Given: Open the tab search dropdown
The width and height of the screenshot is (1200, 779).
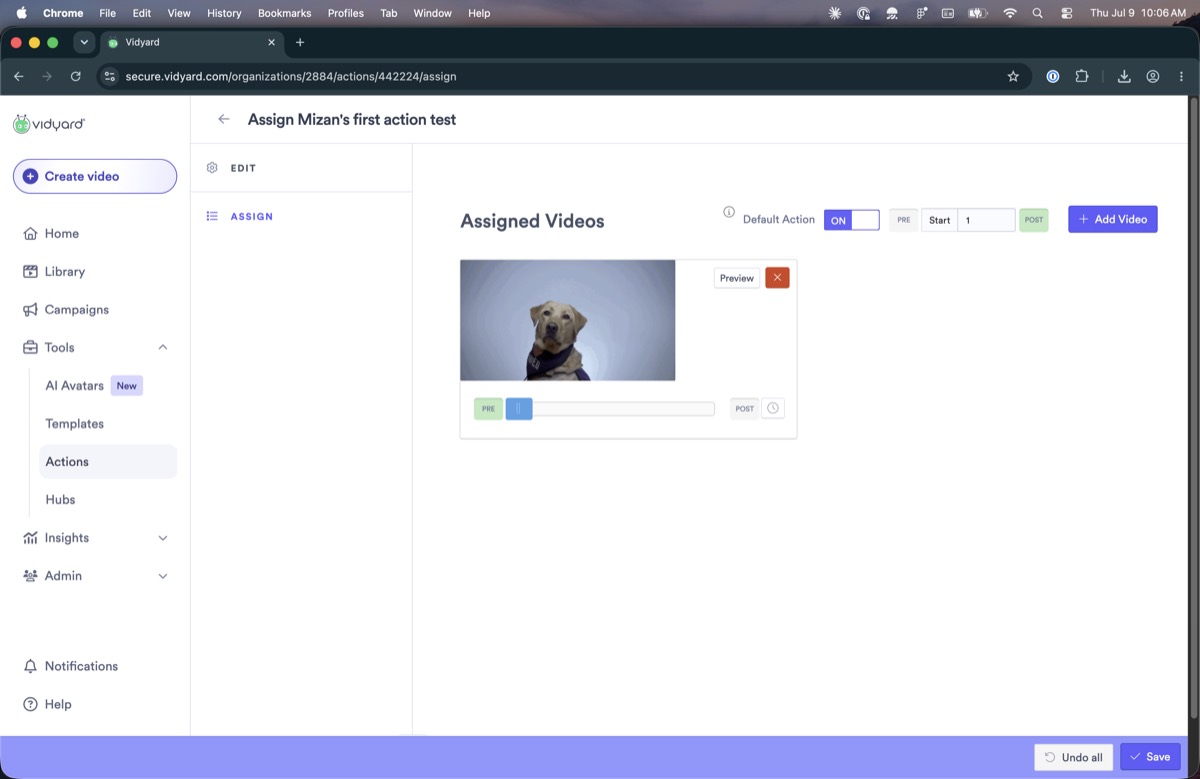Looking at the screenshot, I should (84, 42).
